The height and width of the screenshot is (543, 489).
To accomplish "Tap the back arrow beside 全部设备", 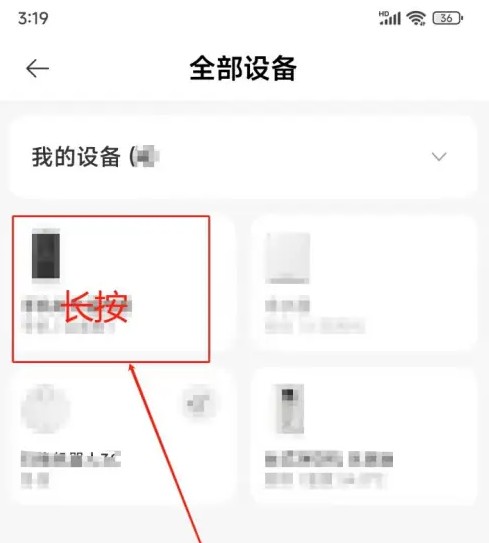I will (x=37, y=69).
